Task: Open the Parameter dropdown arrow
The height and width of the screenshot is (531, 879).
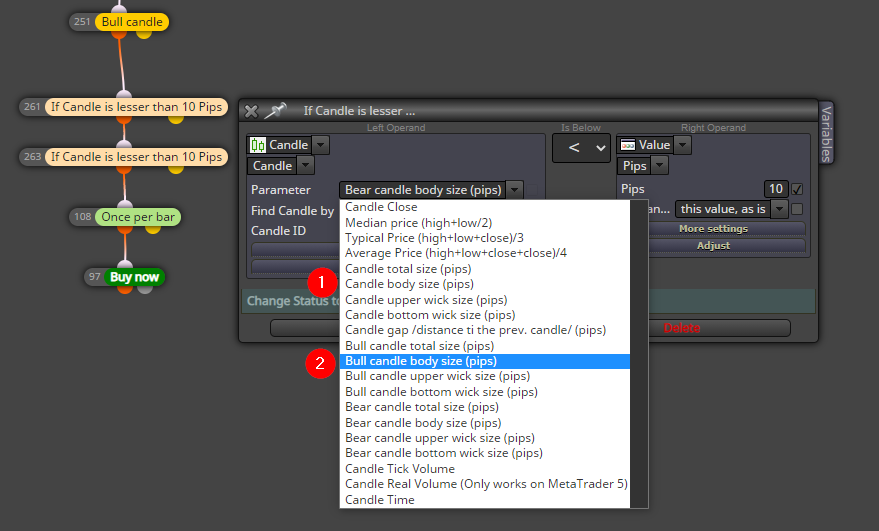Action: [514, 190]
